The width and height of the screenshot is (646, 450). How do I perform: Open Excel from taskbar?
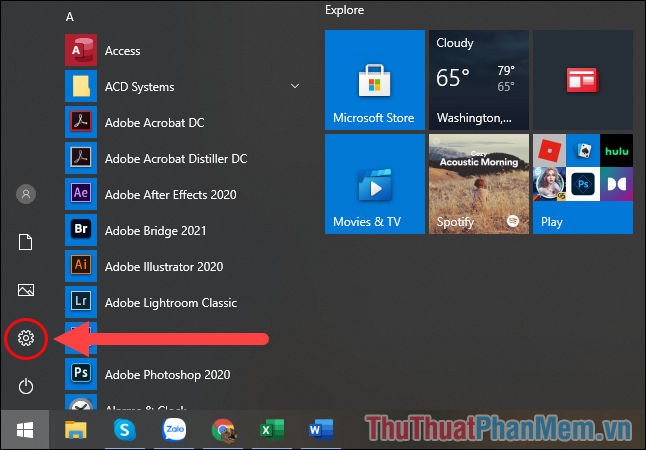[272, 430]
